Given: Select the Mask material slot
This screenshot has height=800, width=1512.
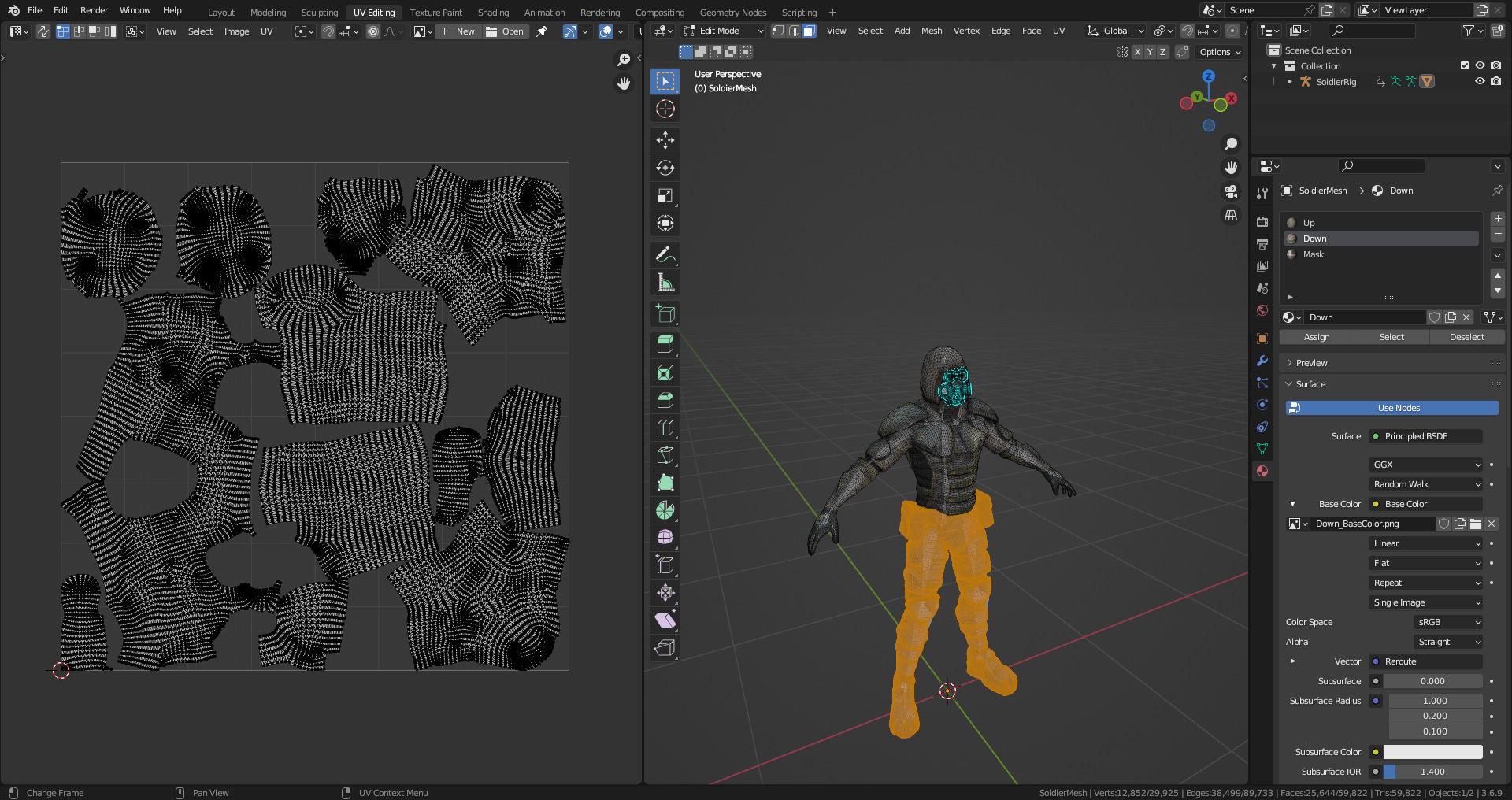Looking at the screenshot, I should (x=1381, y=254).
